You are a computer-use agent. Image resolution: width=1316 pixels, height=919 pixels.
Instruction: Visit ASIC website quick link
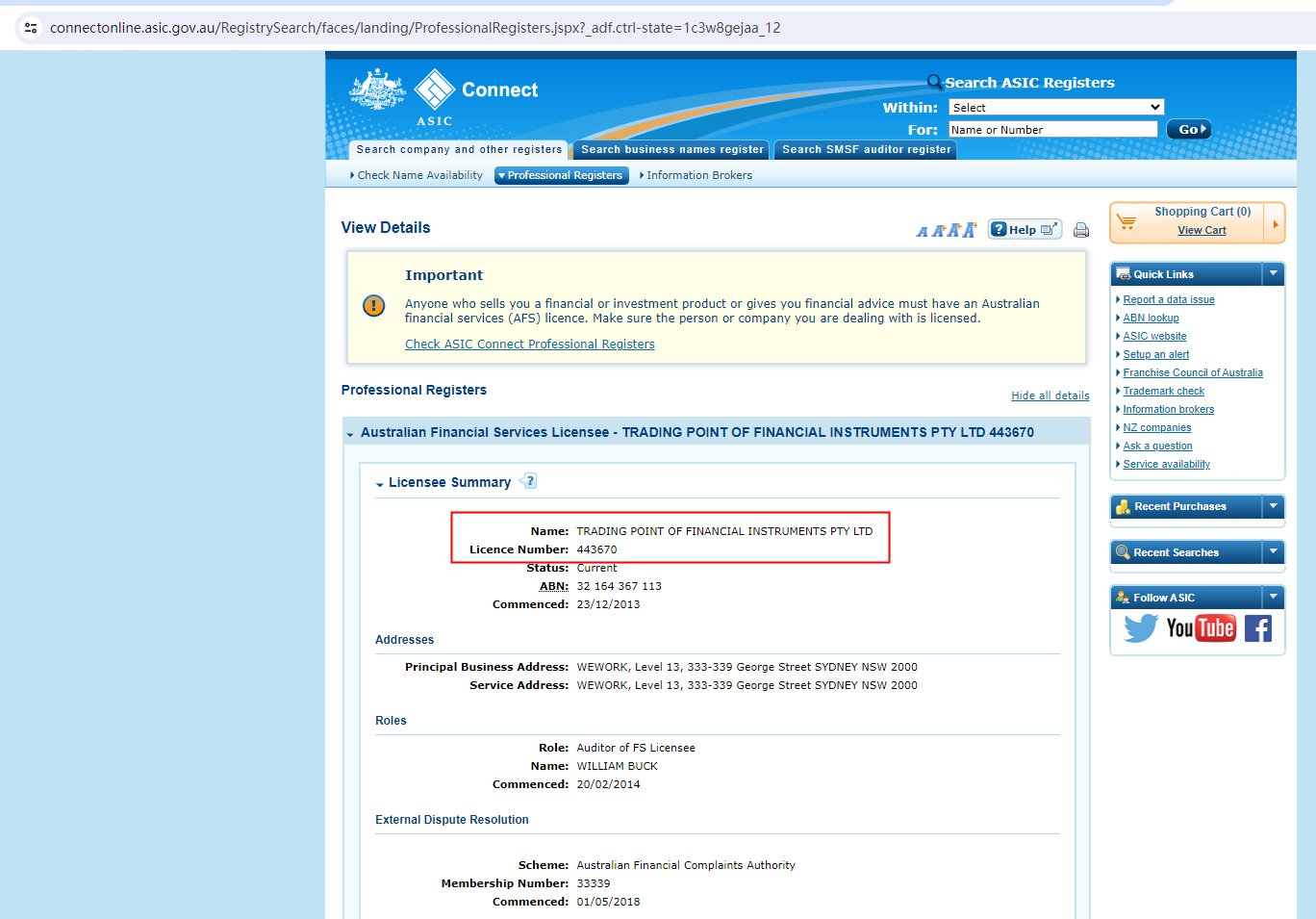coord(1154,337)
